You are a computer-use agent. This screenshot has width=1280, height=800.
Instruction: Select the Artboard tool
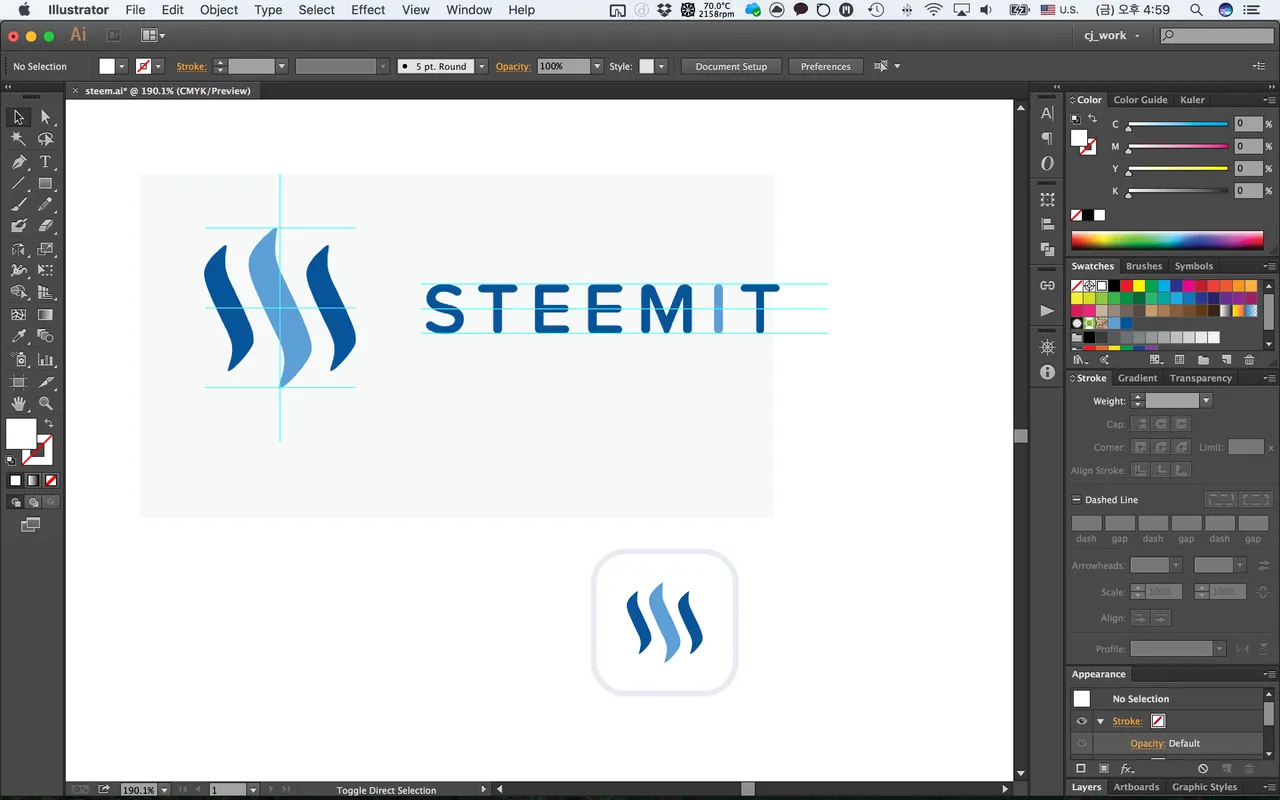[18, 382]
